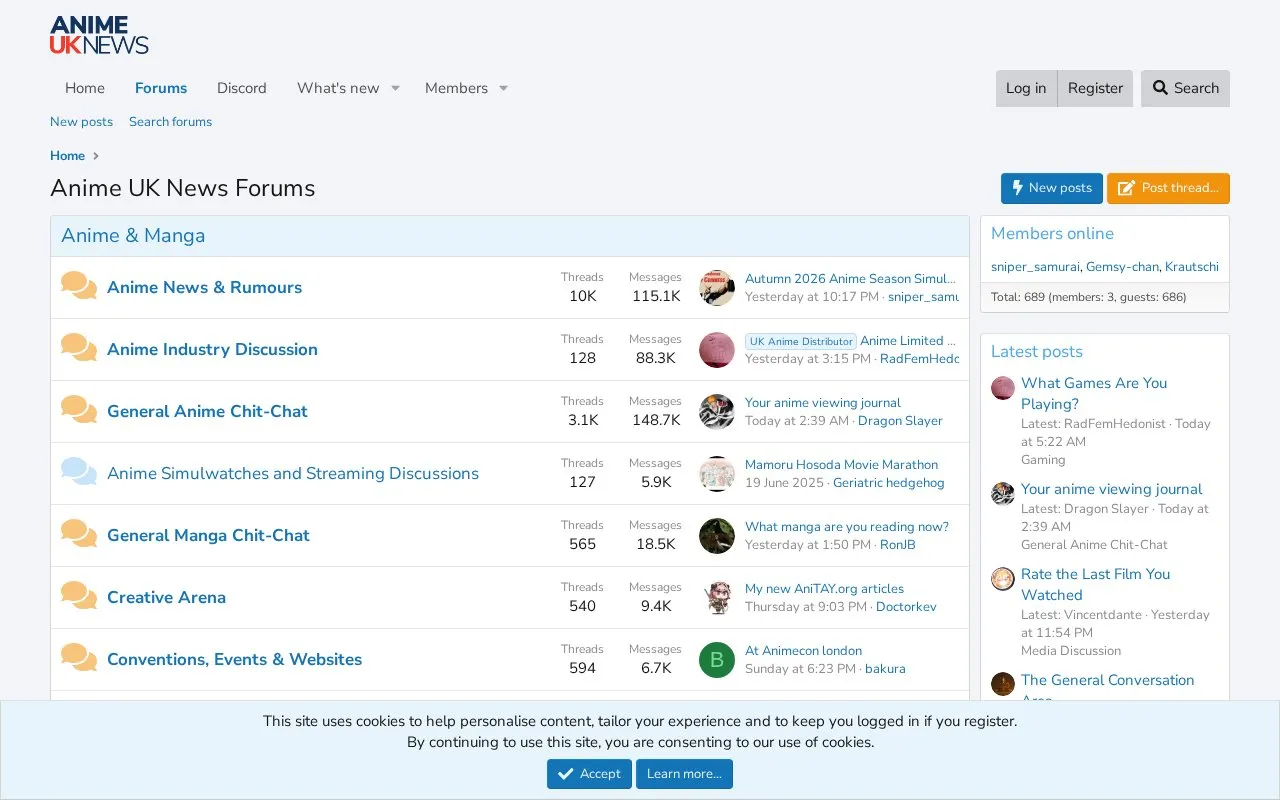
Task: Click the Register button
Action: (1095, 88)
